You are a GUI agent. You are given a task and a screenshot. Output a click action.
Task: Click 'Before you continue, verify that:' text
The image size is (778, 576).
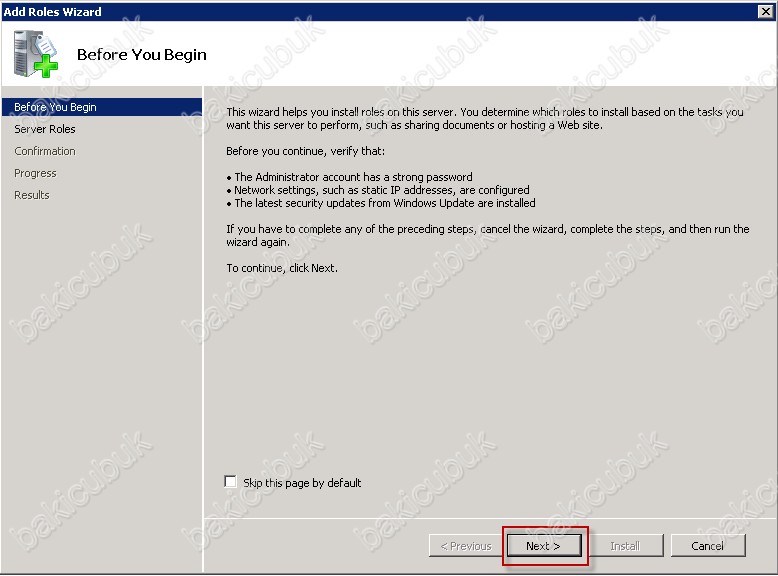tap(306, 151)
